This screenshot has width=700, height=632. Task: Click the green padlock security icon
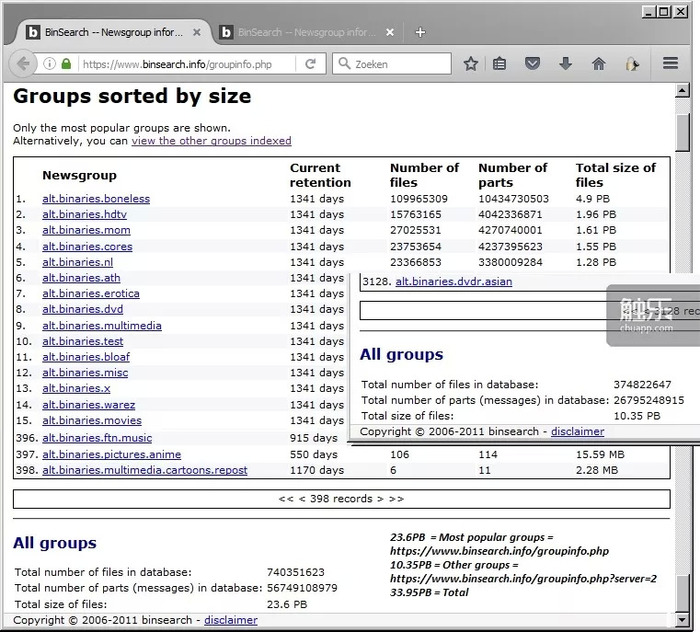tap(66, 64)
